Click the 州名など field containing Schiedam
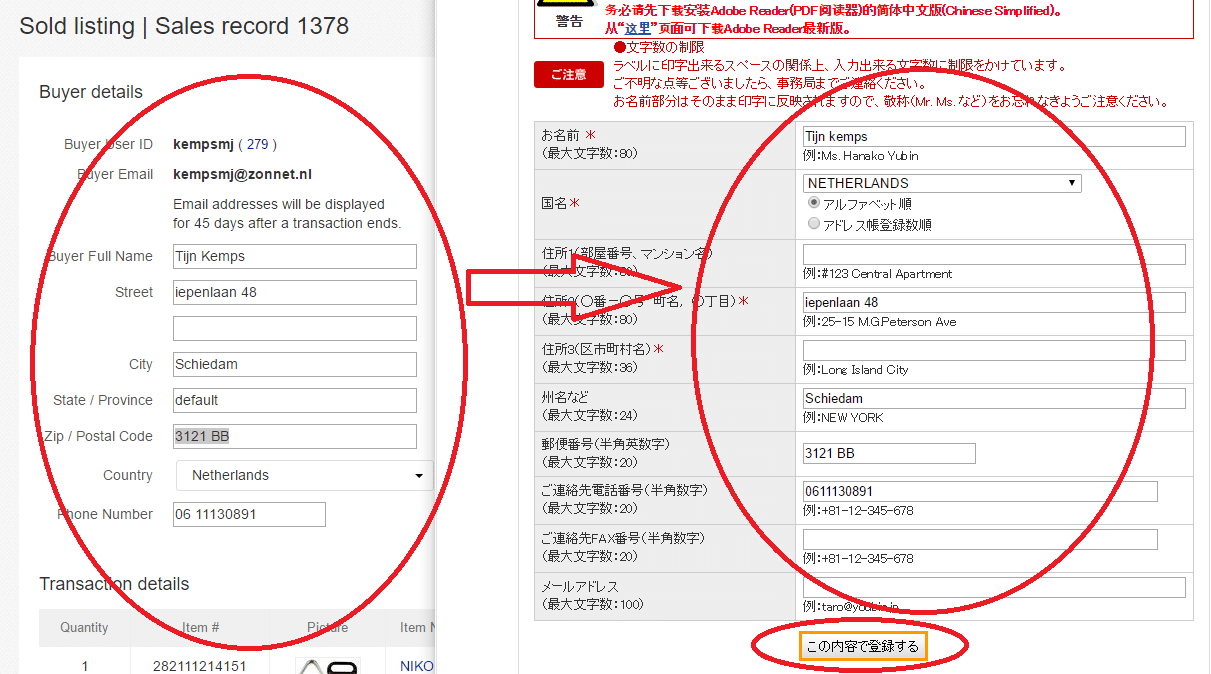The height and width of the screenshot is (674, 1211). tap(994, 398)
